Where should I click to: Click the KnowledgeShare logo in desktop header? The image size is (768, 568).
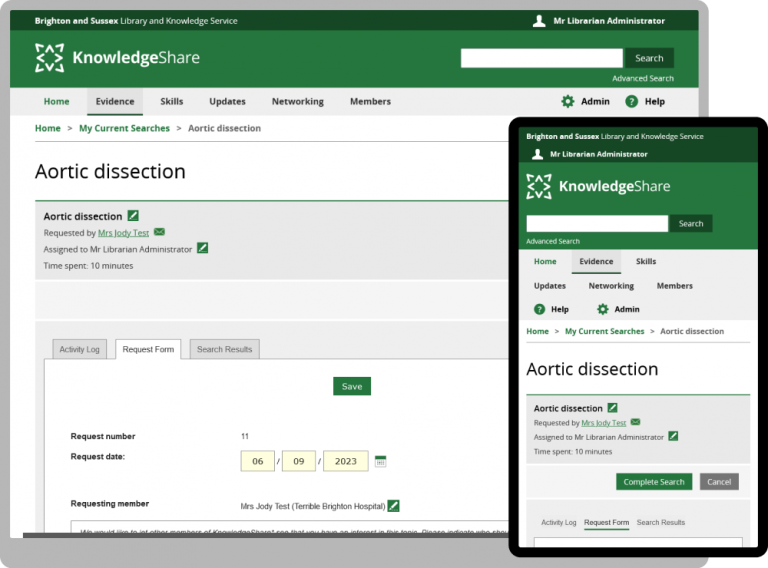[117, 58]
